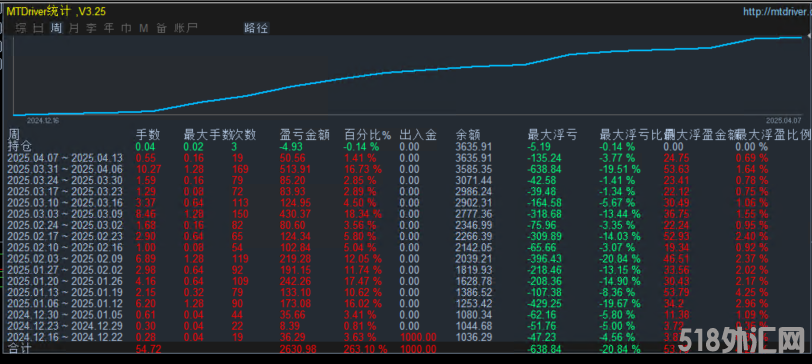The height and width of the screenshot is (364, 812).
Task: Click the 手数 column header
Action: tap(148, 136)
